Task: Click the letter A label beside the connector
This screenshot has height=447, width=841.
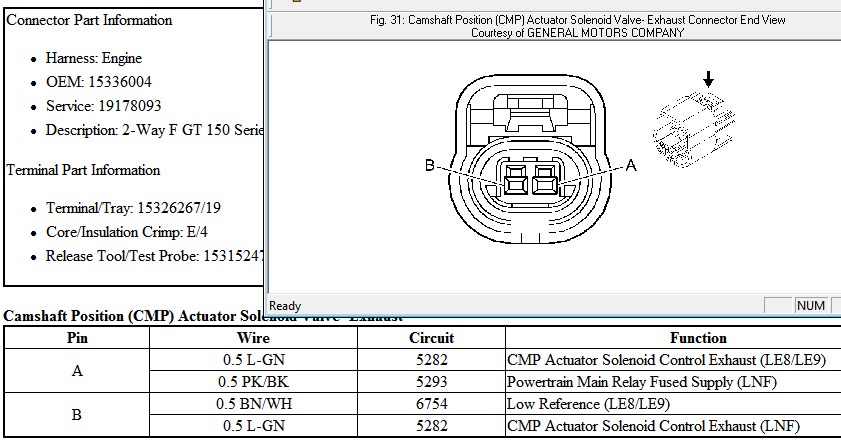Action: 631,168
